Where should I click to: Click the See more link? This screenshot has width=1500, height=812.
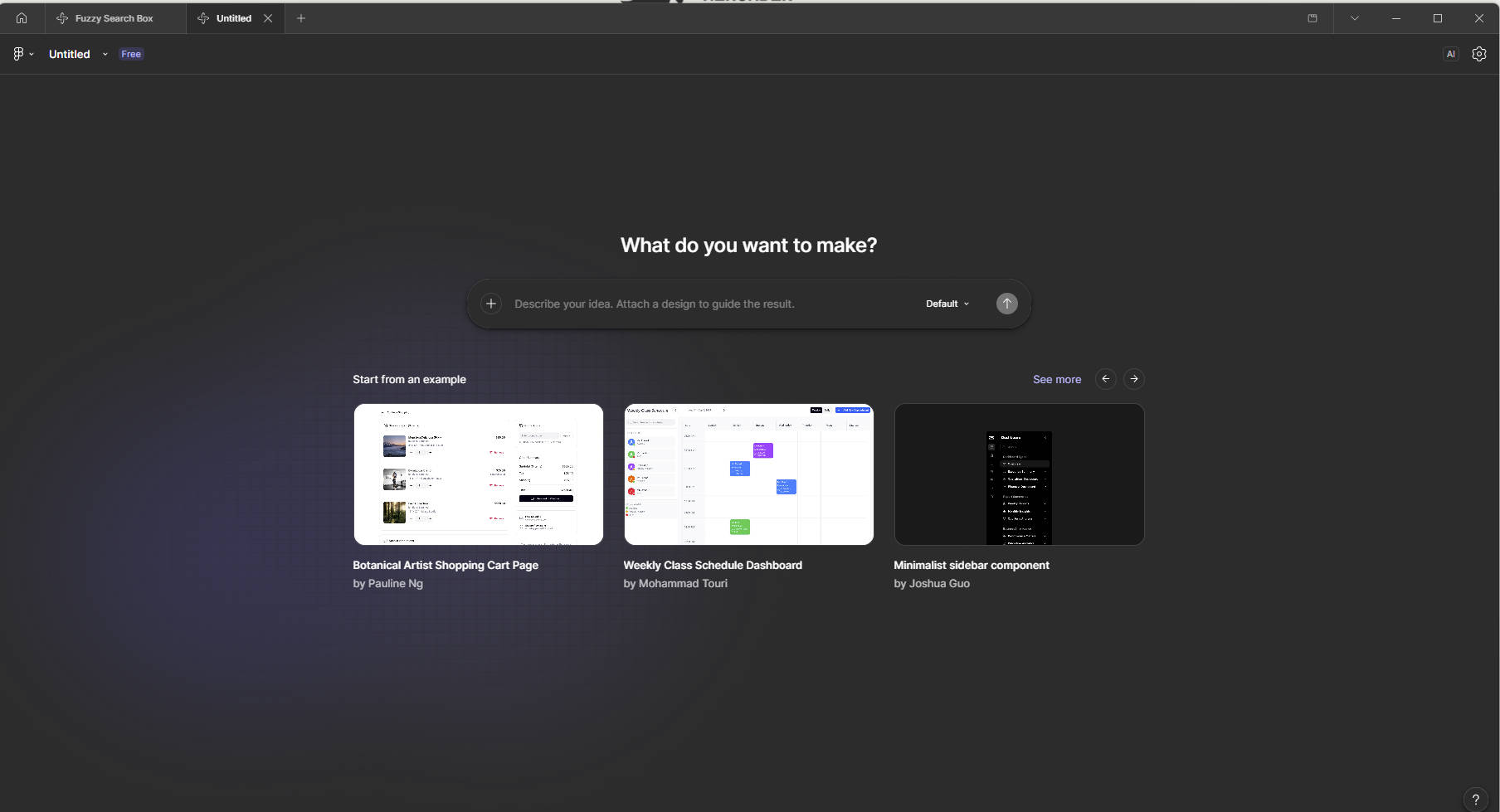[1056, 379]
